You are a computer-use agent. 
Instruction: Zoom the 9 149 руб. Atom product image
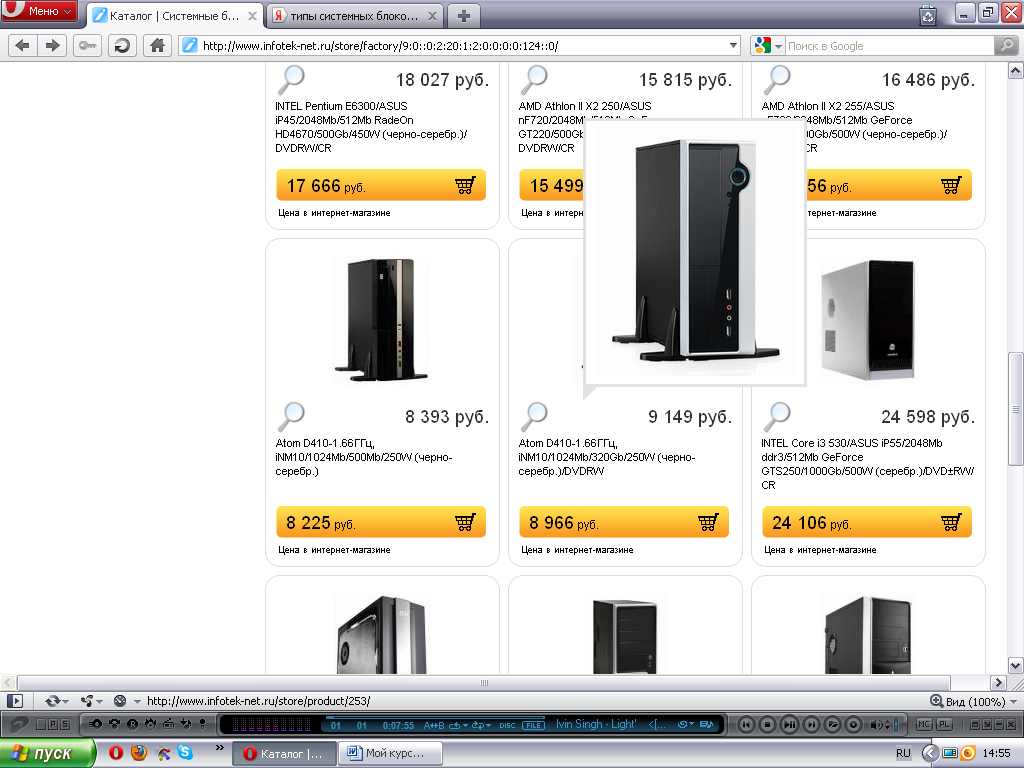(x=534, y=417)
